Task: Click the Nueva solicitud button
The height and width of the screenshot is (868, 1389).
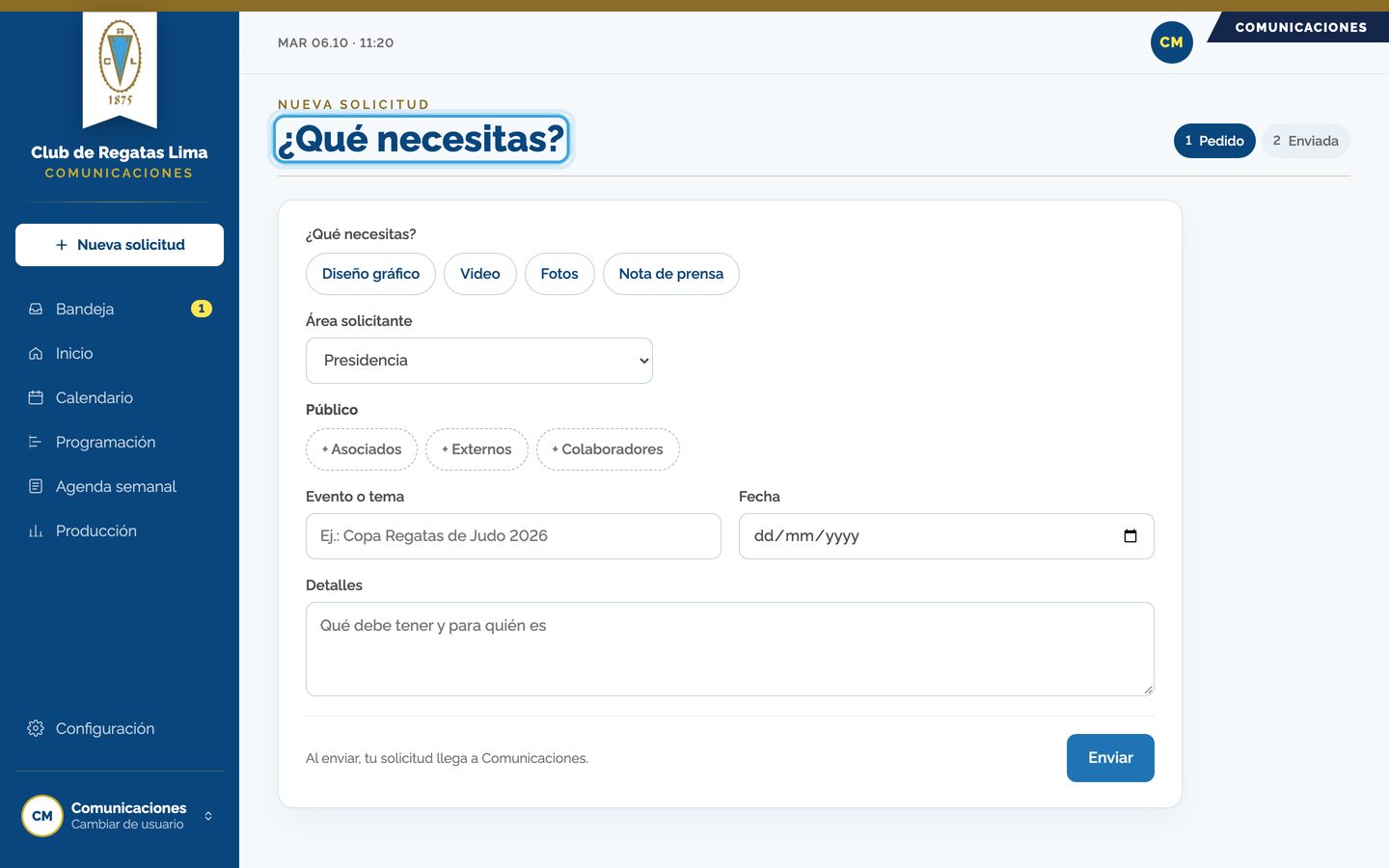Action: [x=120, y=245]
